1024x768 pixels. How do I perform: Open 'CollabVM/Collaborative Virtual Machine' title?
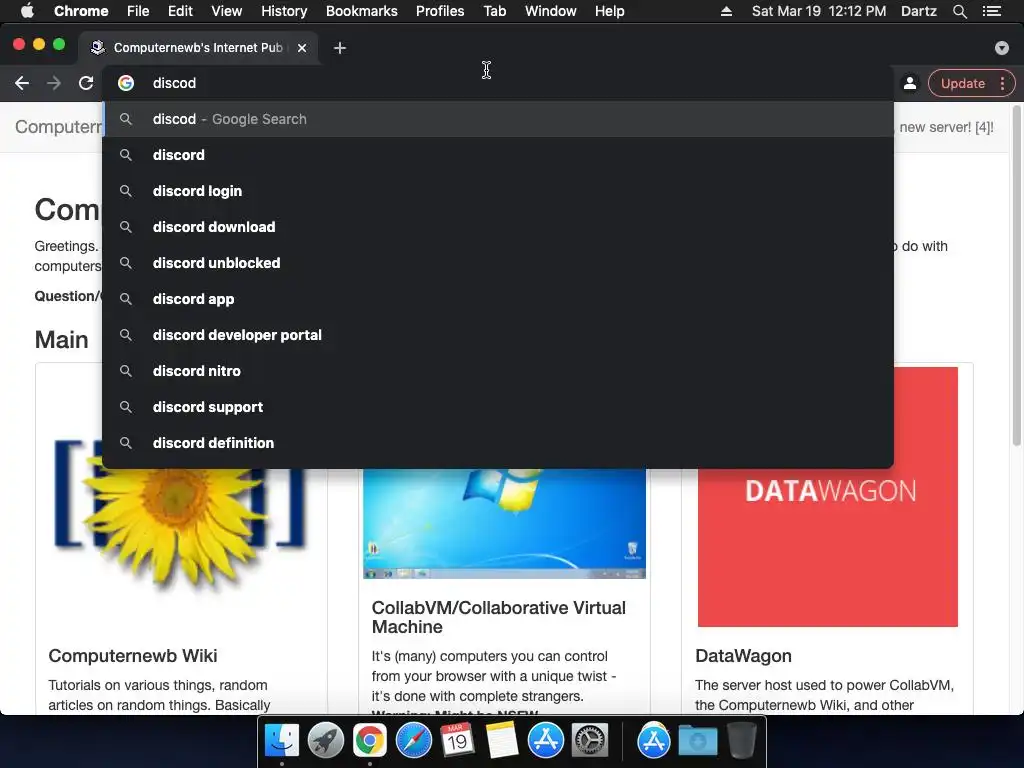click(x=498, y=617)
